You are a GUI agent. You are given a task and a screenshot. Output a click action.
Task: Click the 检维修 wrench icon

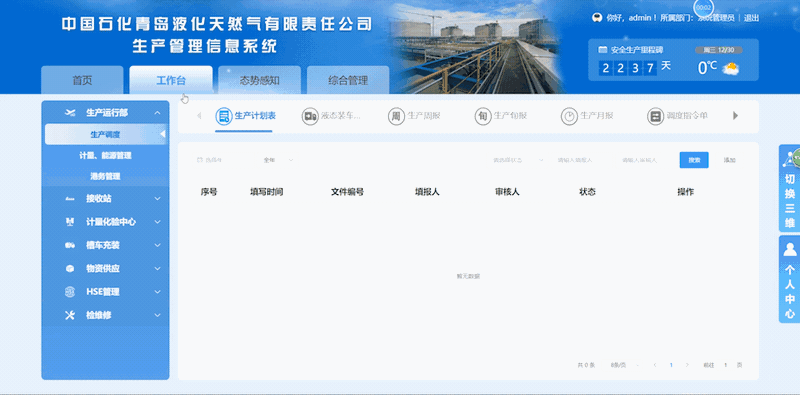click(x=70, y=315)
